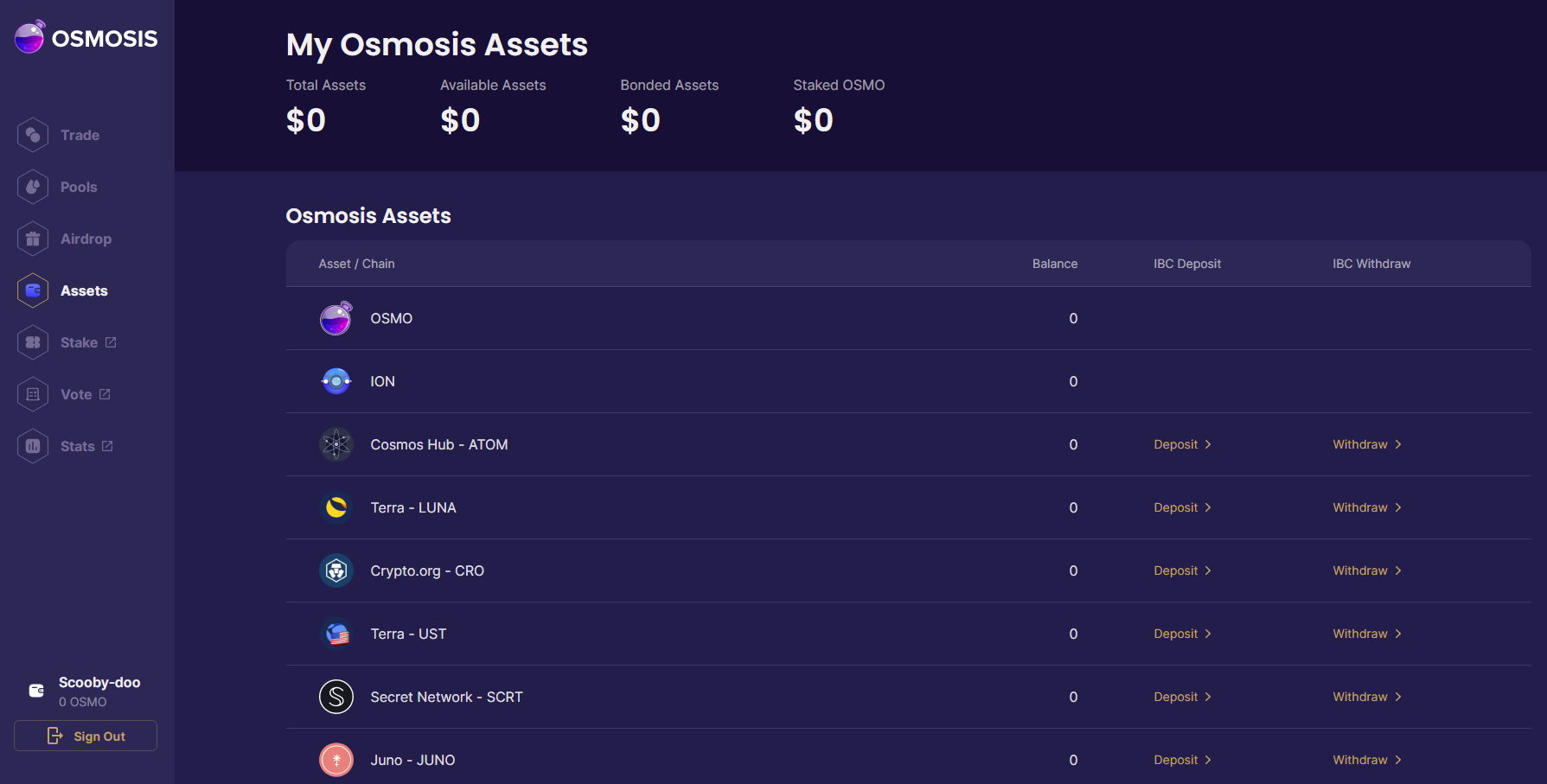The width and height of the screenshot is (1547, 784).
Task: Deposit Terra LUNA
Action: 1182,507
